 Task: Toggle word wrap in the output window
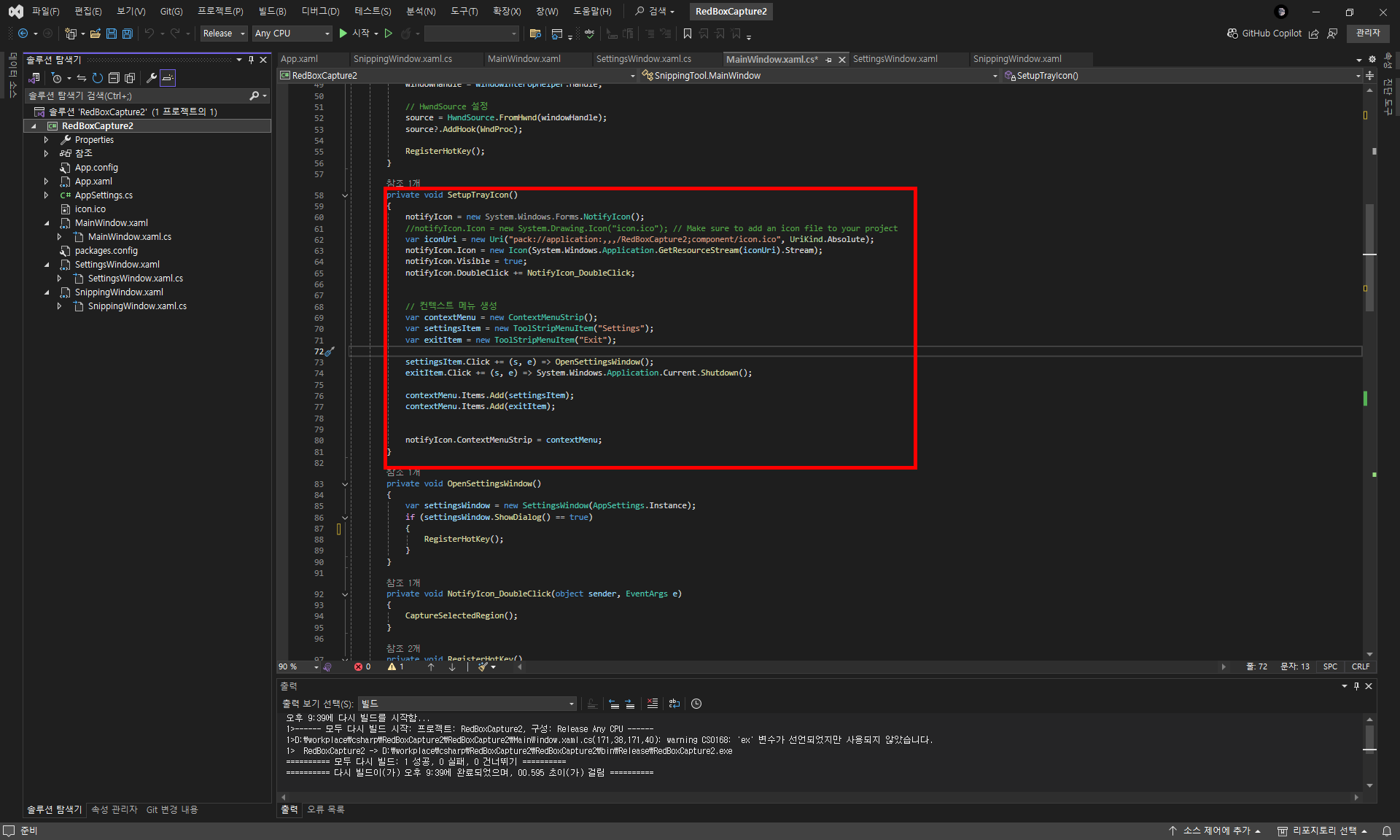[674, 704]
